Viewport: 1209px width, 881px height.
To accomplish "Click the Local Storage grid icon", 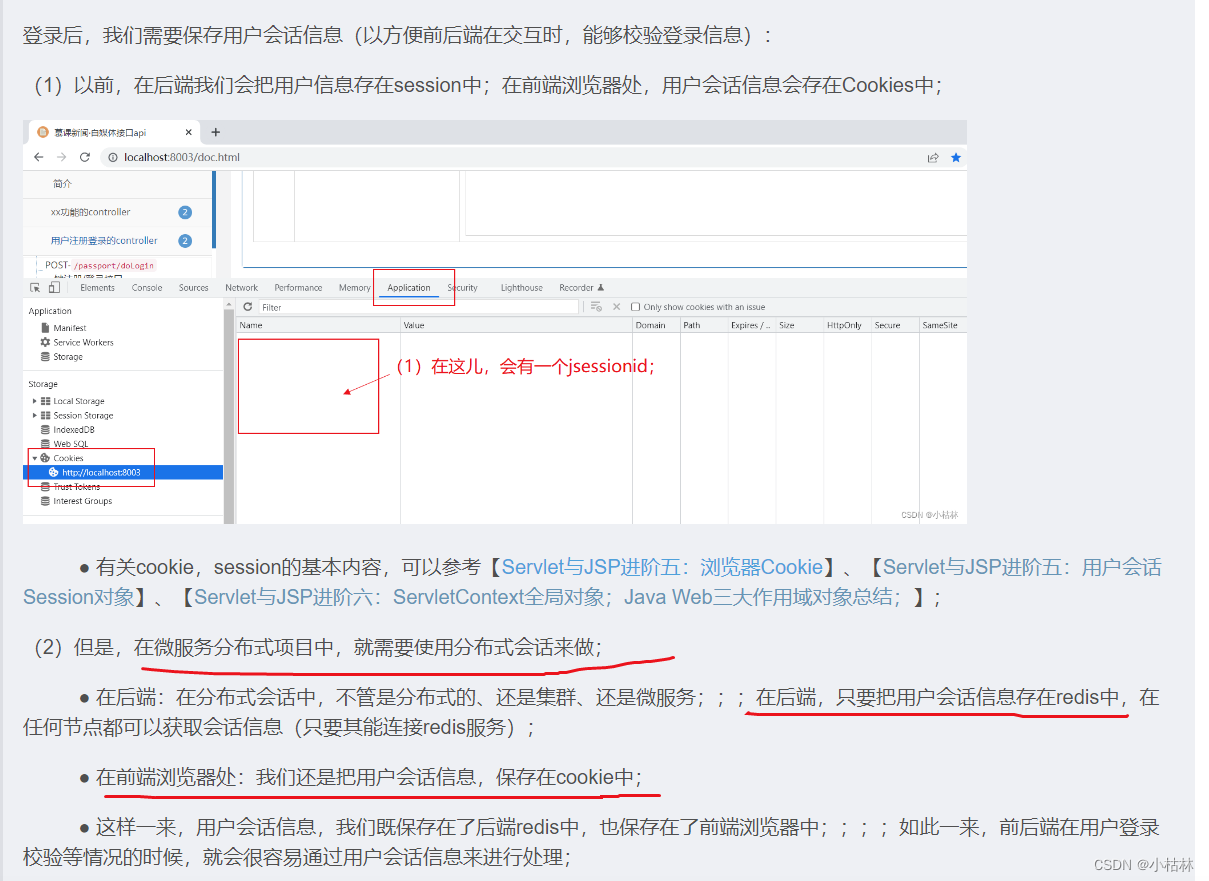I will coord(45,401).
